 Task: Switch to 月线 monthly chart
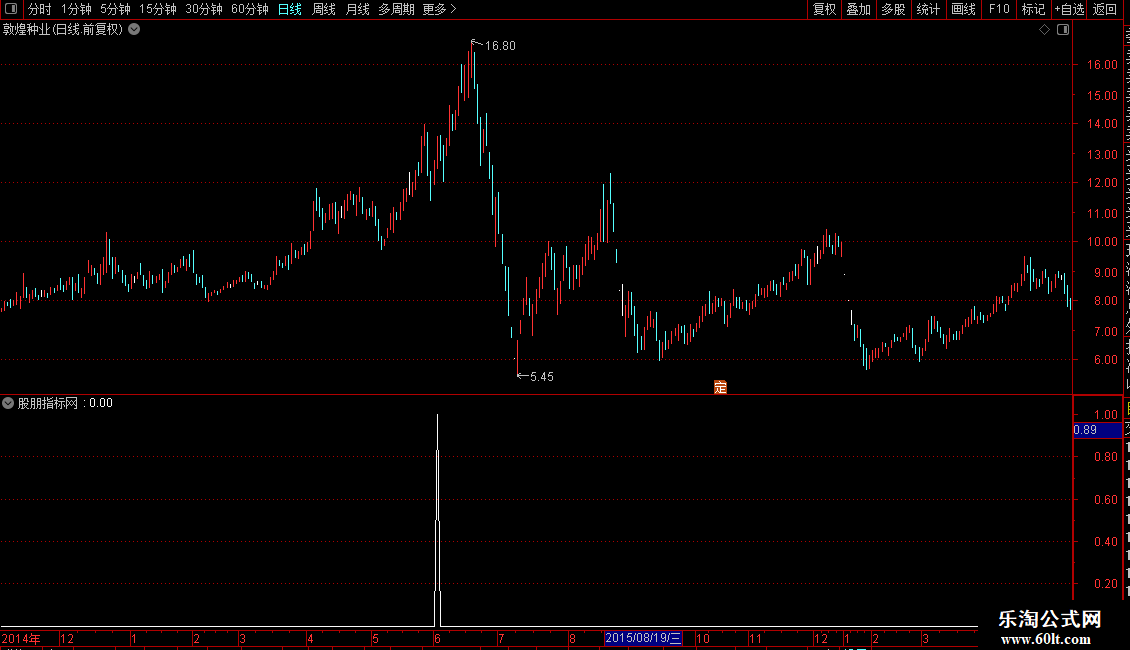coord(357,9)
